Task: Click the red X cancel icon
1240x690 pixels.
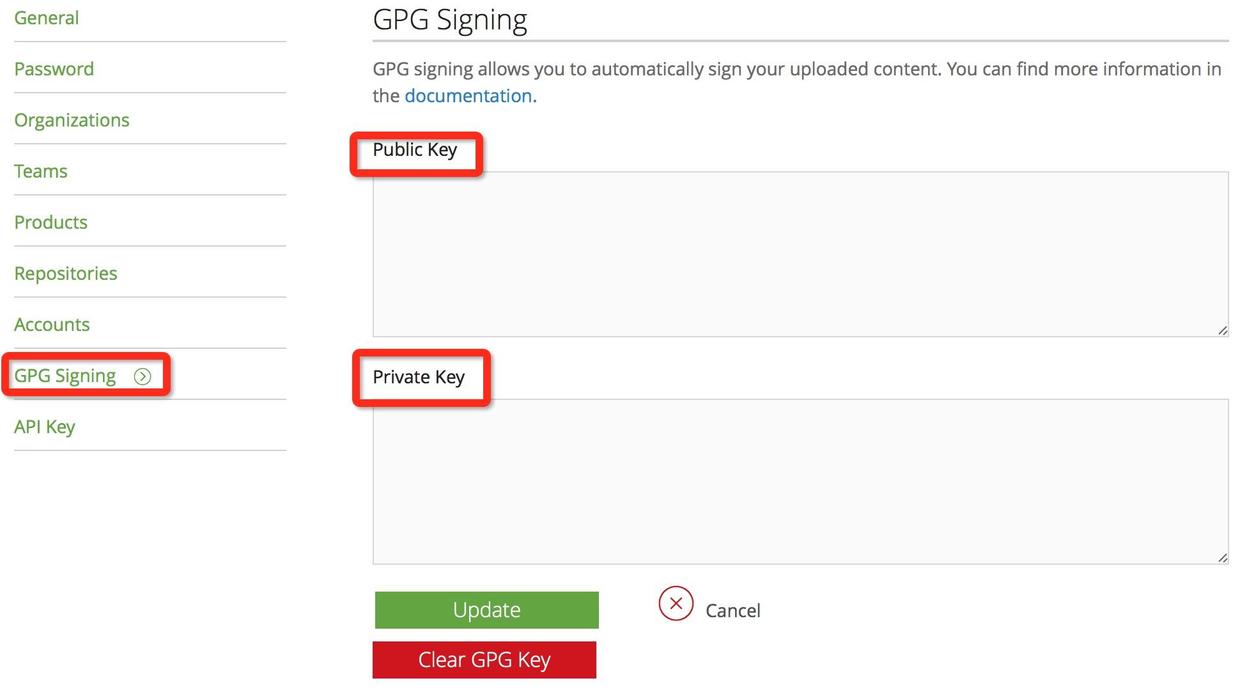Action: point(676,603)
